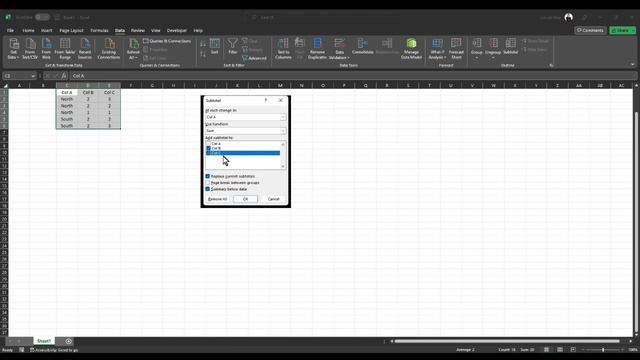640x360 pixels.
Task: Collapse the ribbon with chevron
Action: (633, 64)
